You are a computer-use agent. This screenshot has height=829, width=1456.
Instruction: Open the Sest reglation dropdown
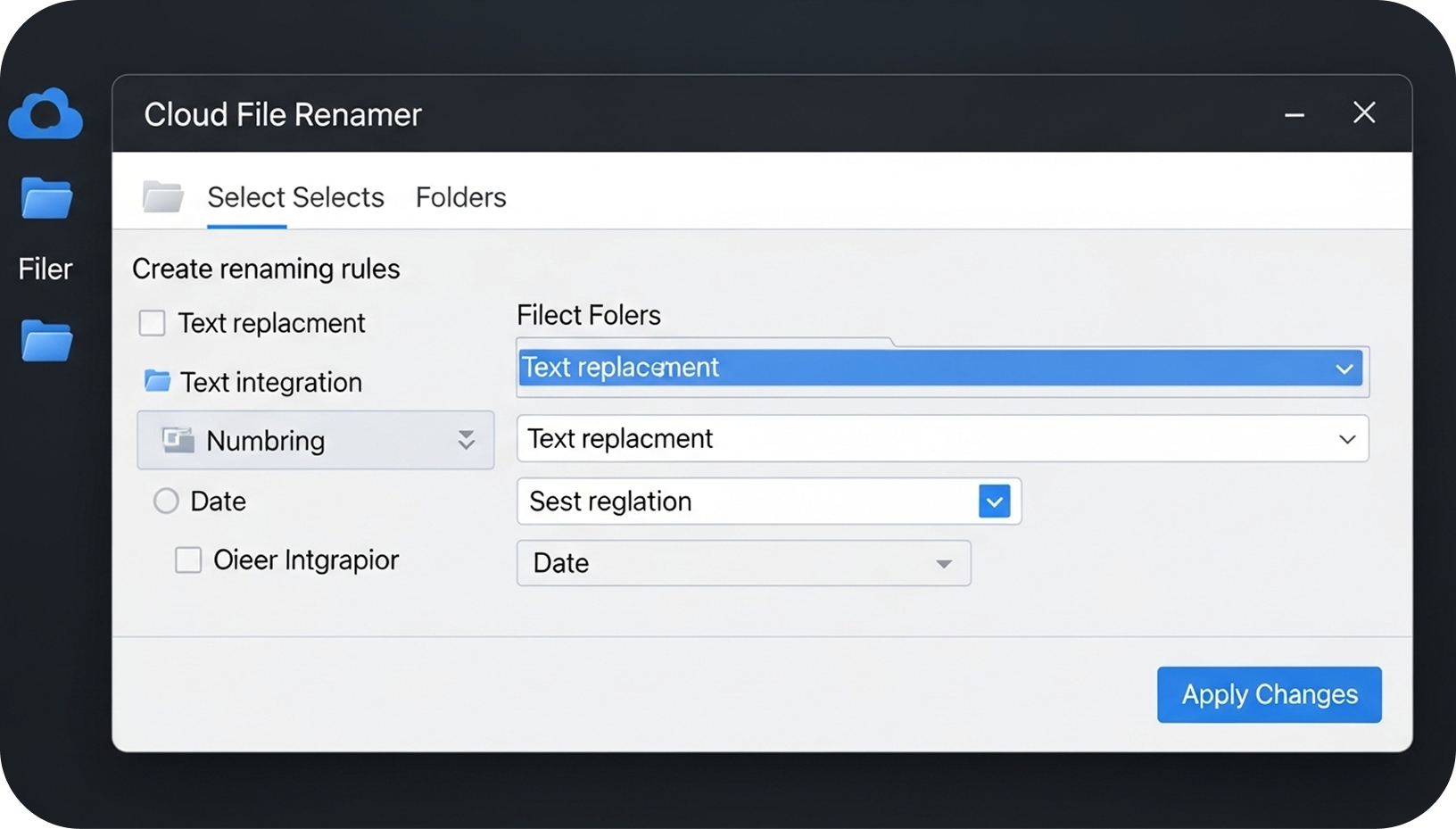(994, 502)
